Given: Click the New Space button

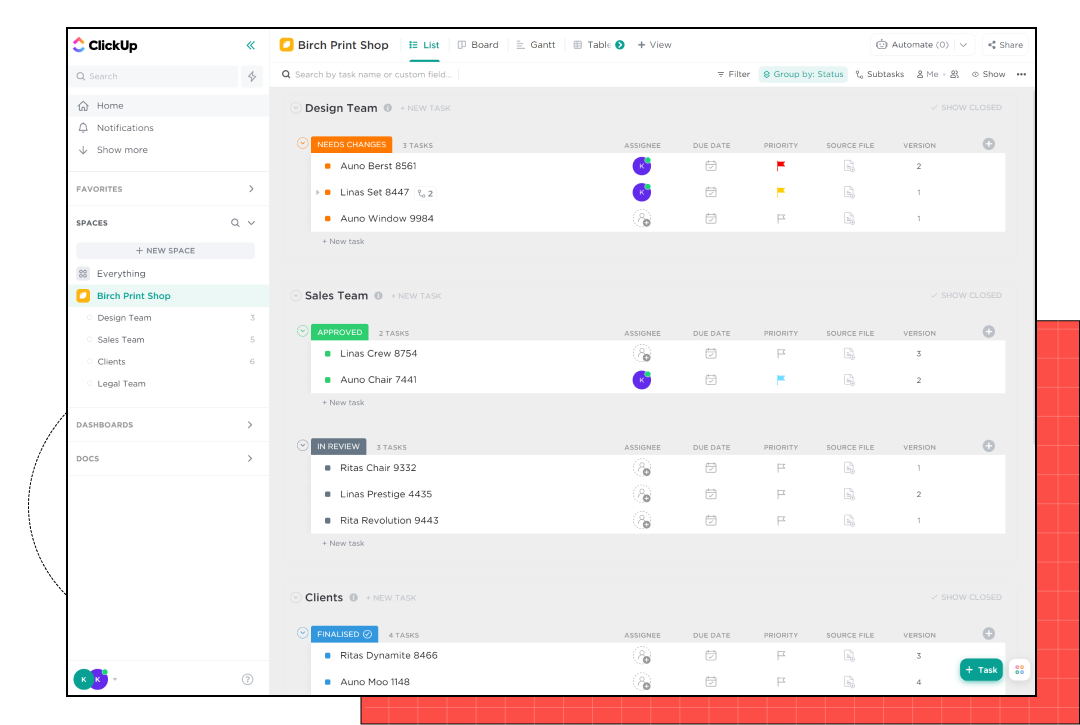Looking at the screenshot, I should tap(165, 251).
